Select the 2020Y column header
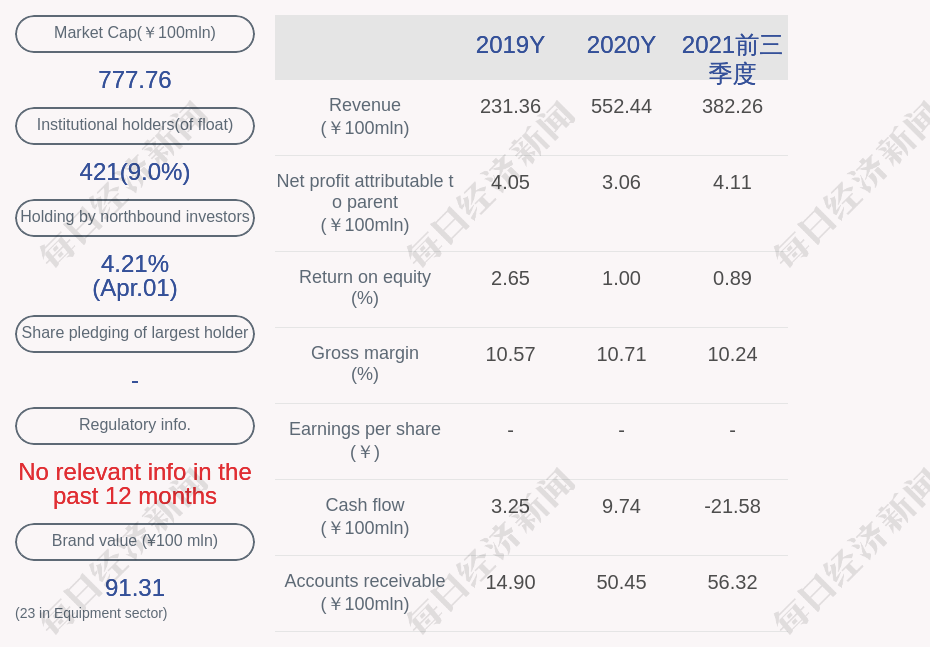930x647 pixels. click(x=621, y=45)
